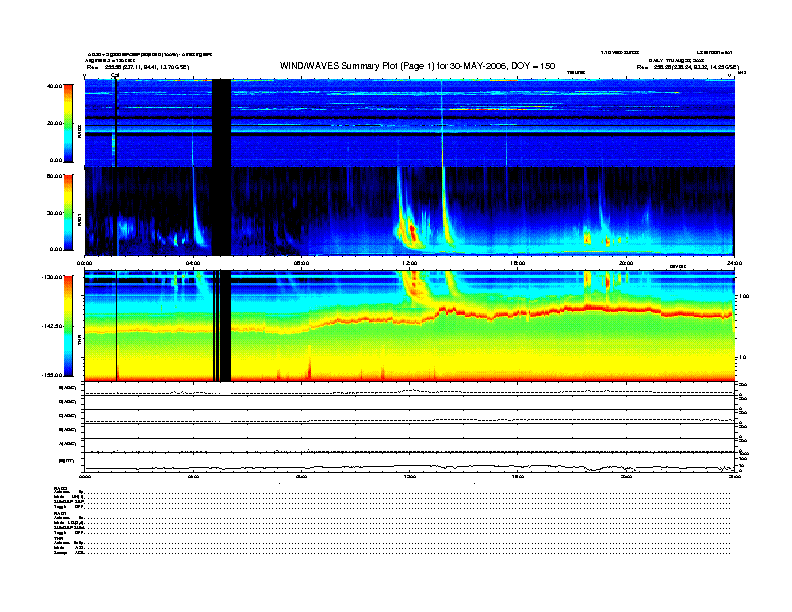Click the -155.00 label on TNR scale

[x=52, y=375]
